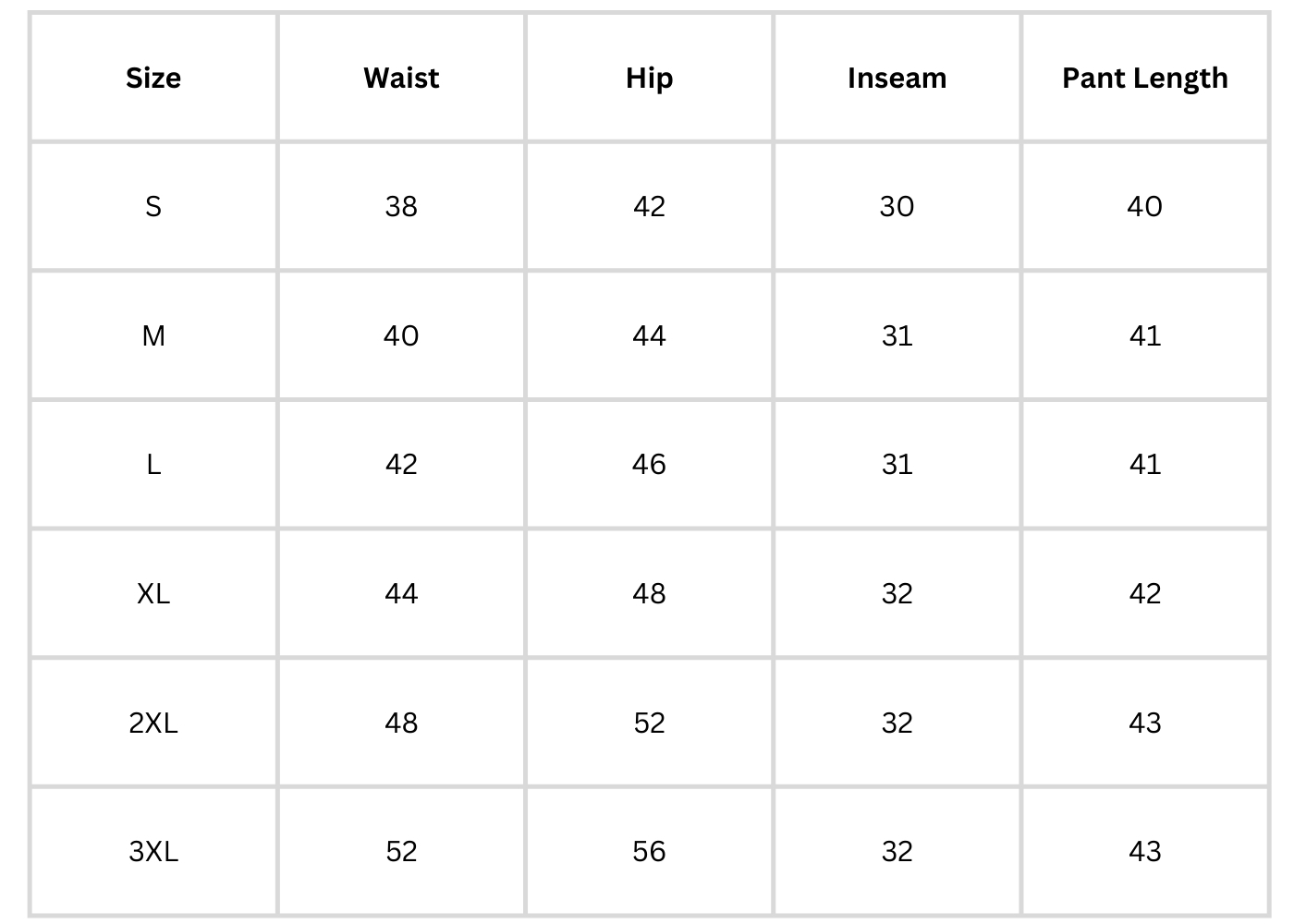Screen dimensions: 1294x924
Task: Select the S size row label
Action: 153,206
